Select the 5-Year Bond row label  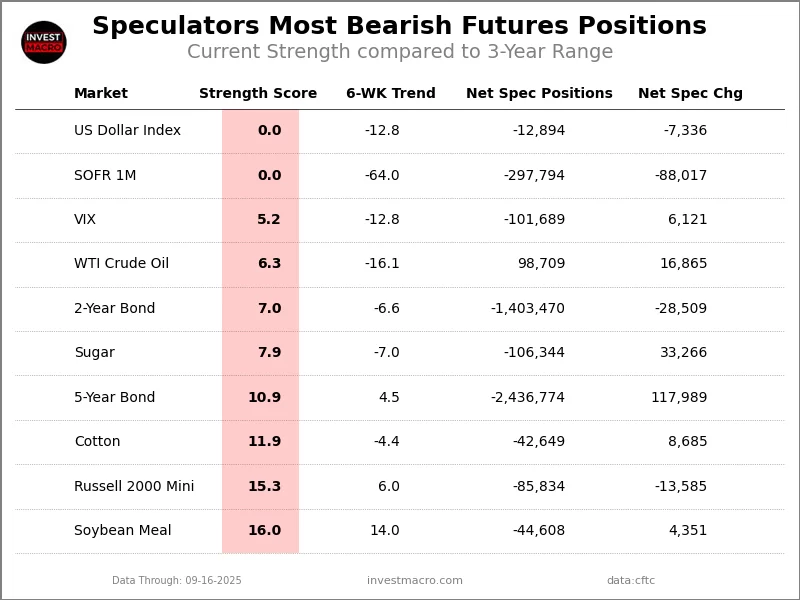[114, 398]
